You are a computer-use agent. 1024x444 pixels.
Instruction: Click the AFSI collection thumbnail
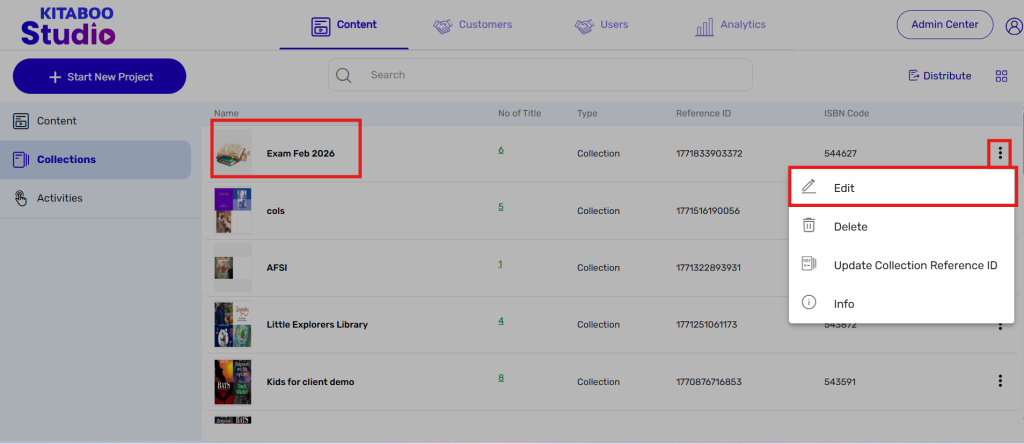[x=232, y=267]
